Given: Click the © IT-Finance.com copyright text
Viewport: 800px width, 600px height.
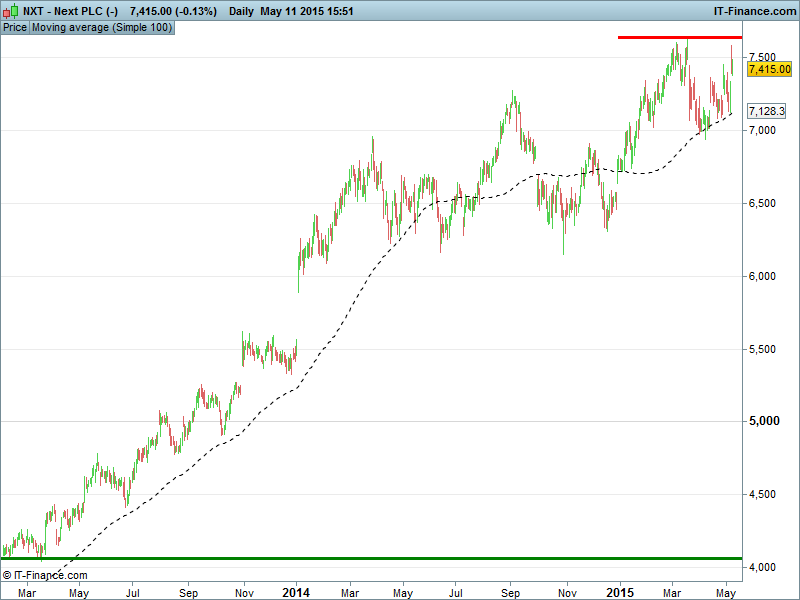Looking at the screenshot, I should (45, 575).
